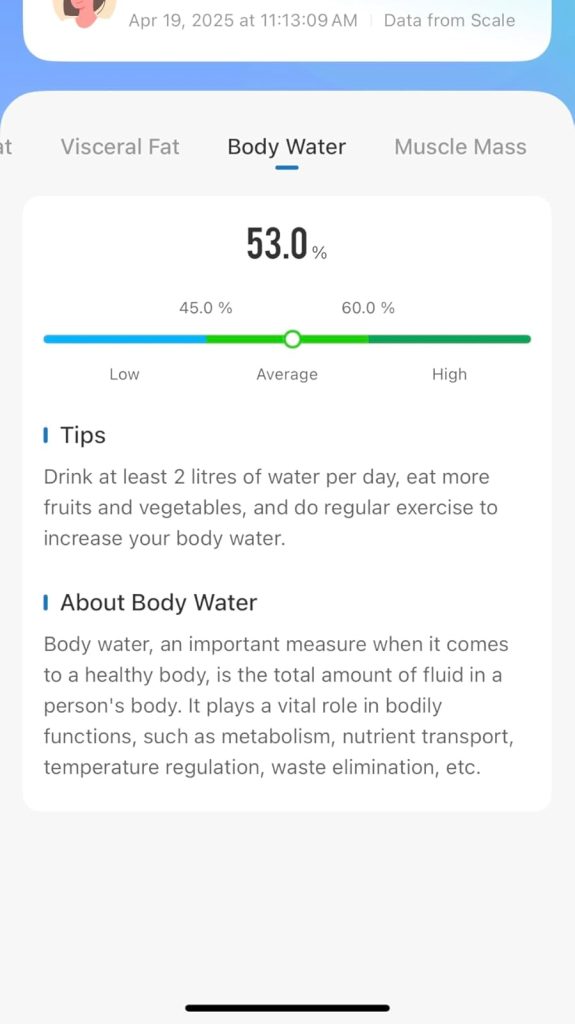Screen dimensions: 575x1024
Task: Tap the Average label under bar
Action: tap(287, 374)
